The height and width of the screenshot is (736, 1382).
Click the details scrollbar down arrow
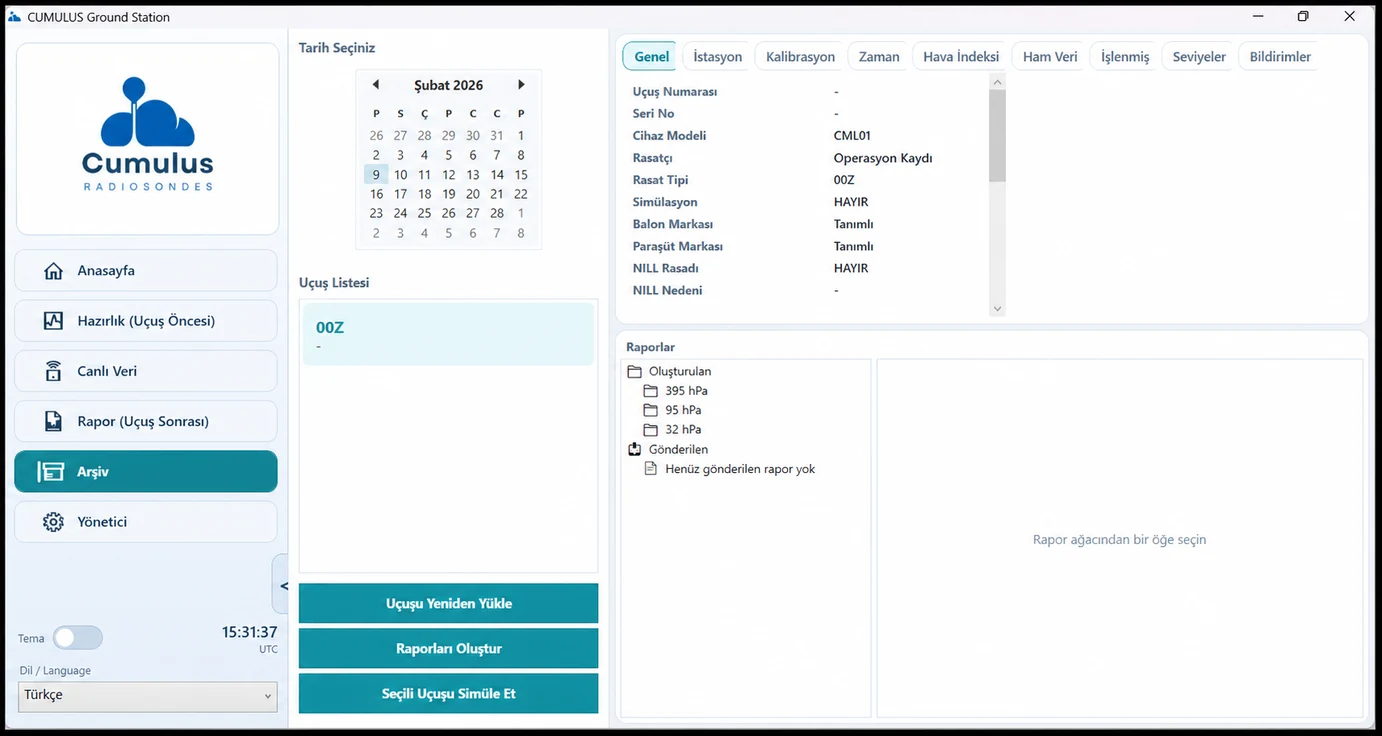pos(997,309)
